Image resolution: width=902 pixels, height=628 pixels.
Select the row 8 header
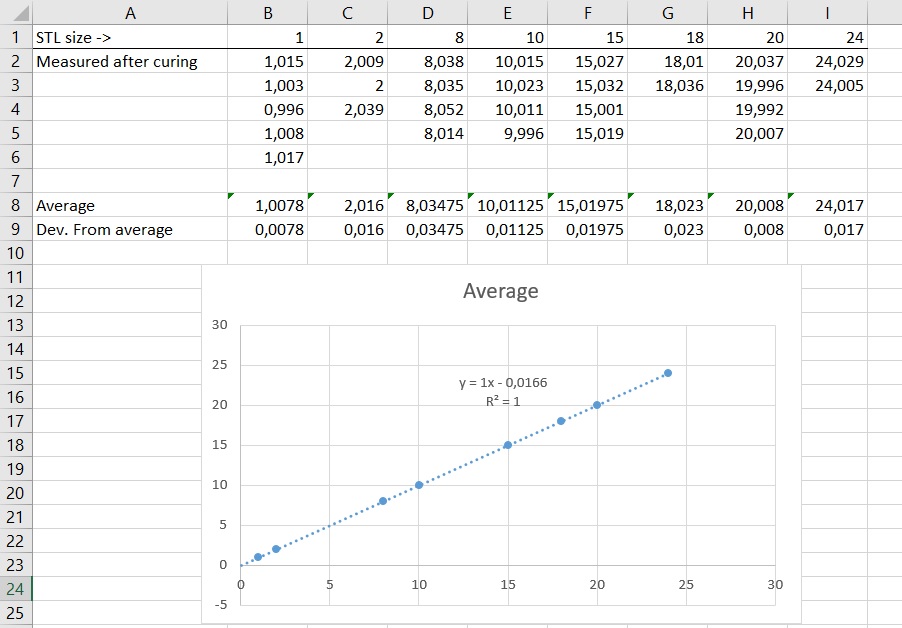(15, 205)
